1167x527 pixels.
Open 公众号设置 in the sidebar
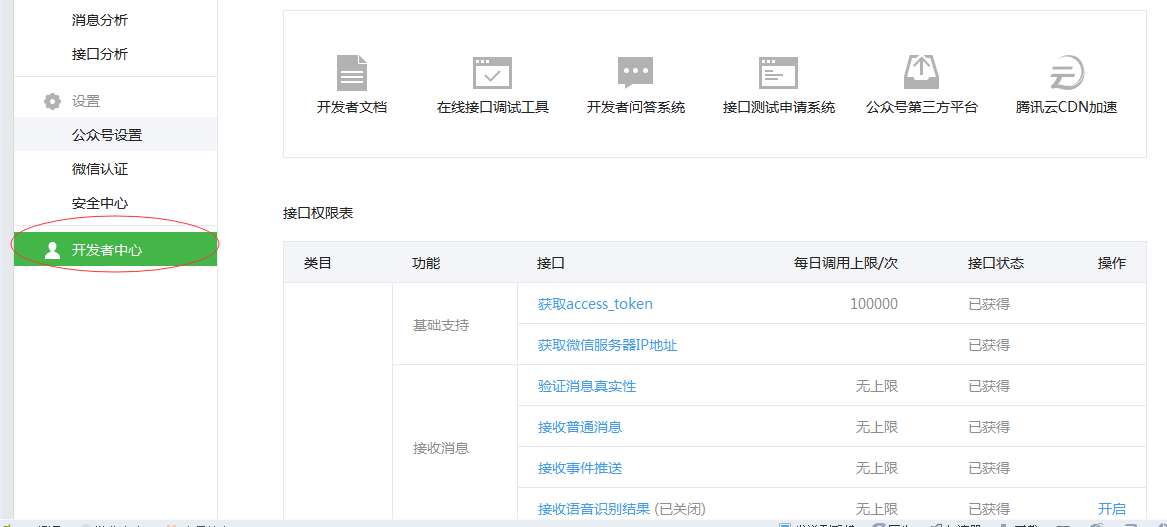click(107, 135)
